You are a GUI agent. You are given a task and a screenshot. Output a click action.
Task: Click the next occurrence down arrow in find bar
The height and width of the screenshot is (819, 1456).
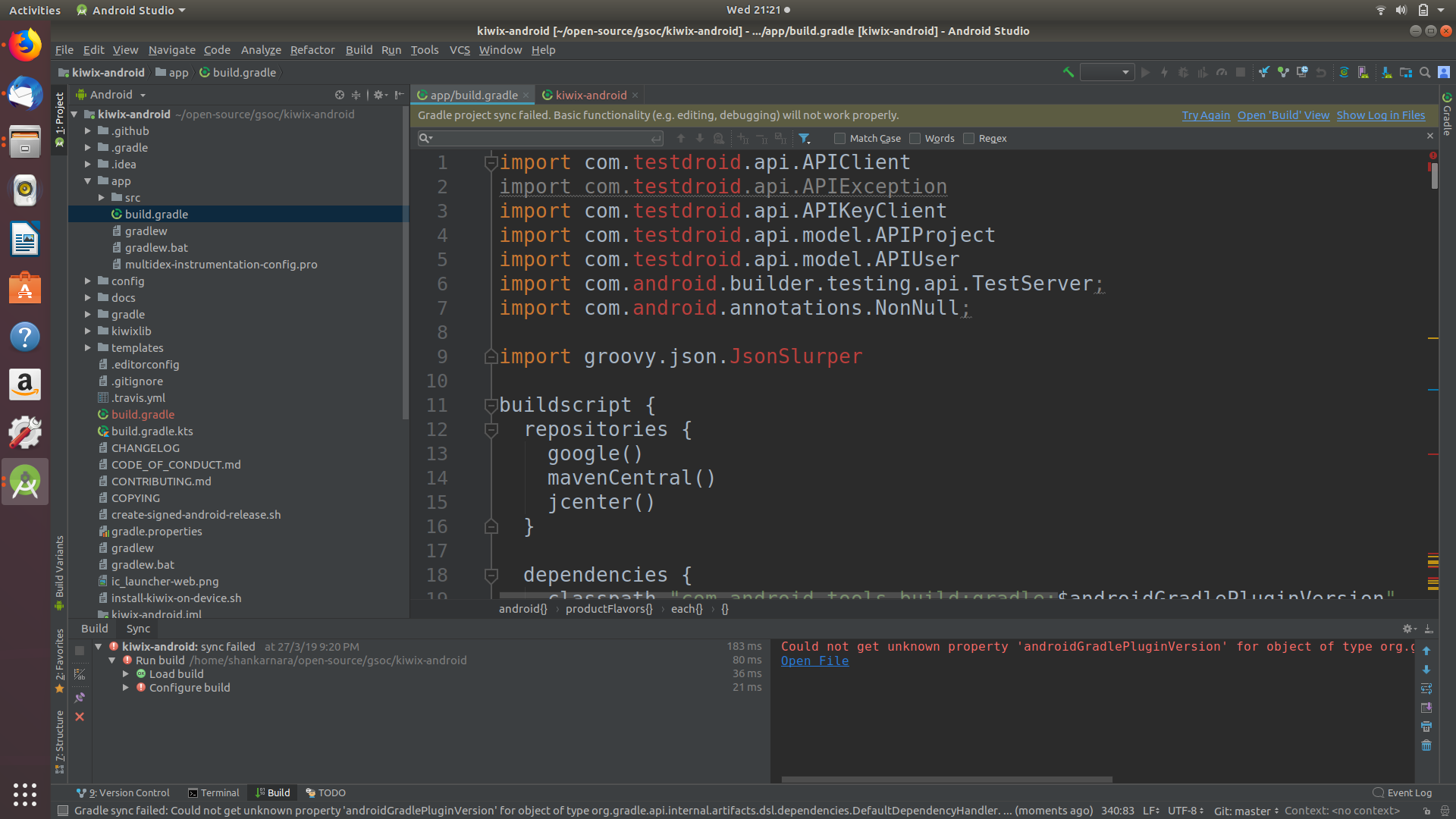tap(699, 139)
